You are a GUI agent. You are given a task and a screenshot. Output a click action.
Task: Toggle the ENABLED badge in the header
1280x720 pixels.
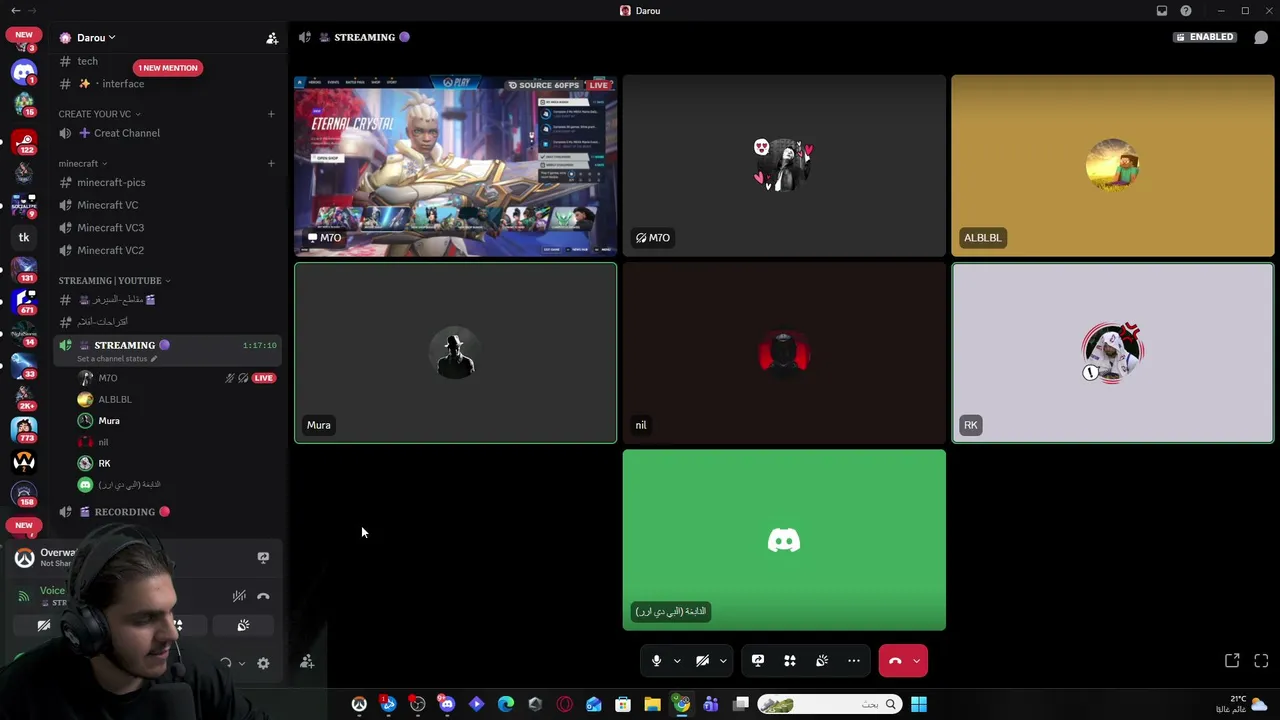point(1205,38)
